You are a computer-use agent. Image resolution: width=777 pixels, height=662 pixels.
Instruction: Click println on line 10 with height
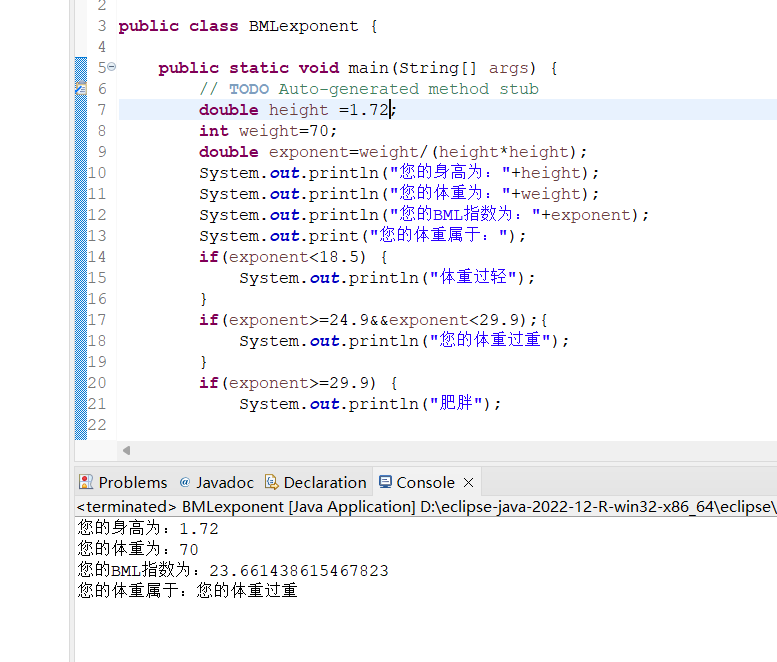tap(399, 172)
